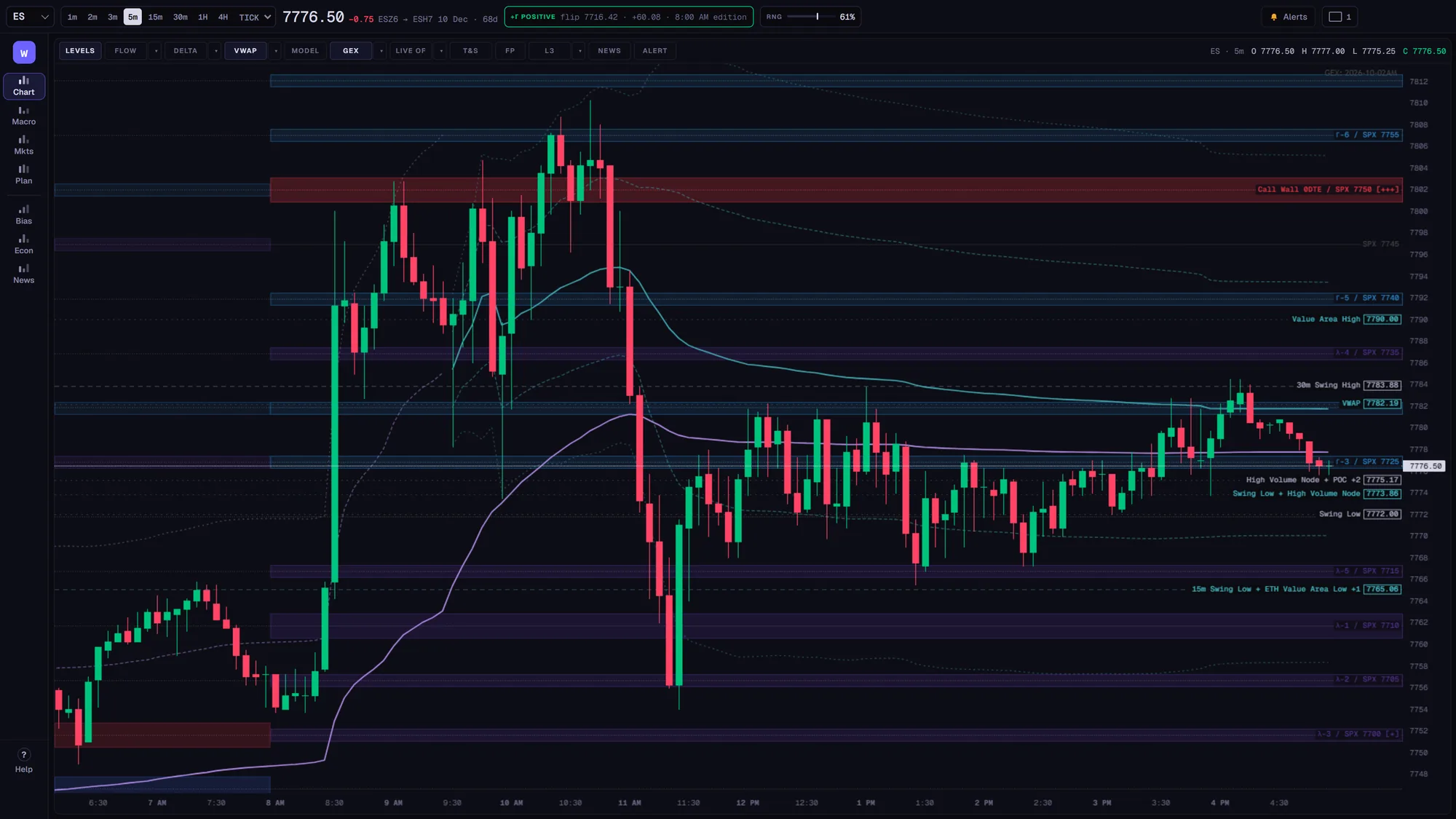Expand options arrow next to VWAP
Viewport: 1456px width, 819px height.
tap(275, 51)
